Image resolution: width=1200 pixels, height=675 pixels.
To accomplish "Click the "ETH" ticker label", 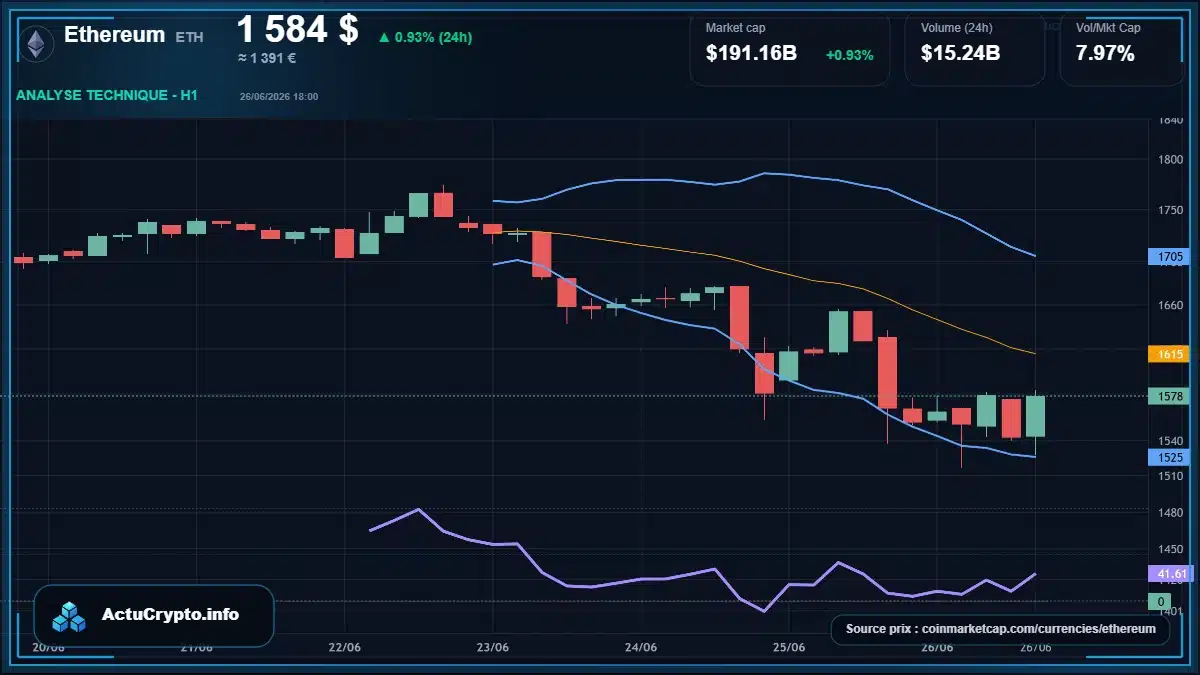I will (x=189, y=37).
